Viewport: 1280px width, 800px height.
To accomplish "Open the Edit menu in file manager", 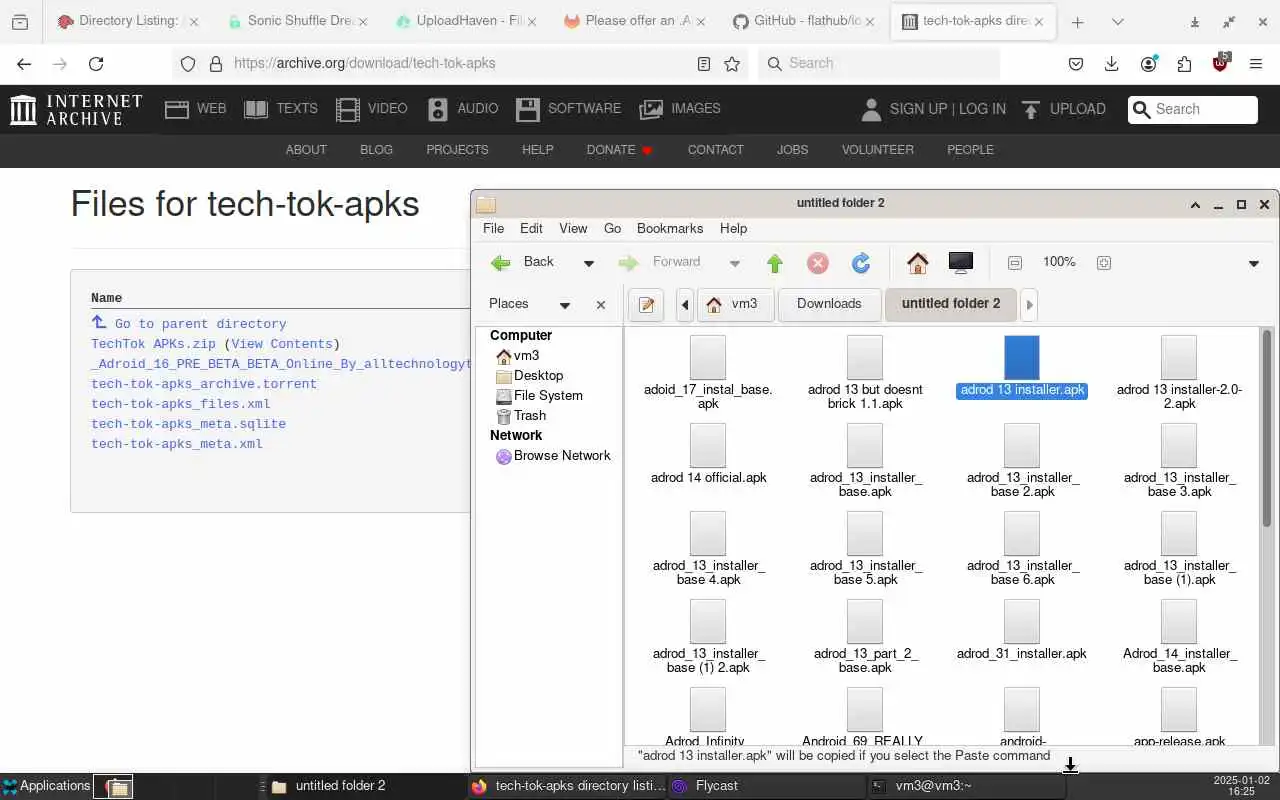I will click(531, 228).
